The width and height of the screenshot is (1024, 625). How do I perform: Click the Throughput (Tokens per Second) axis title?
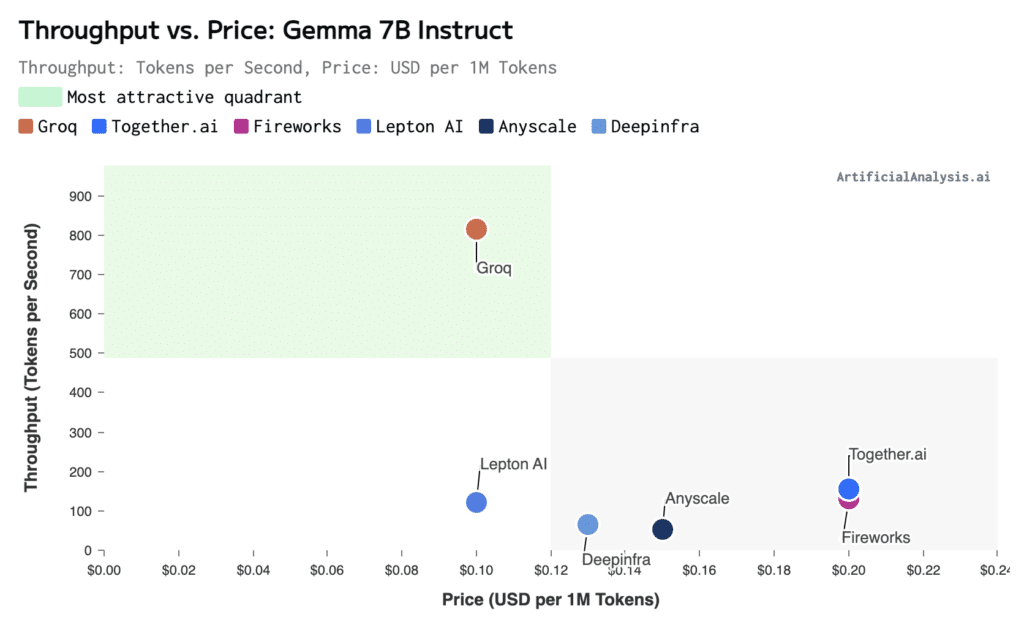(x=31, y=357)
